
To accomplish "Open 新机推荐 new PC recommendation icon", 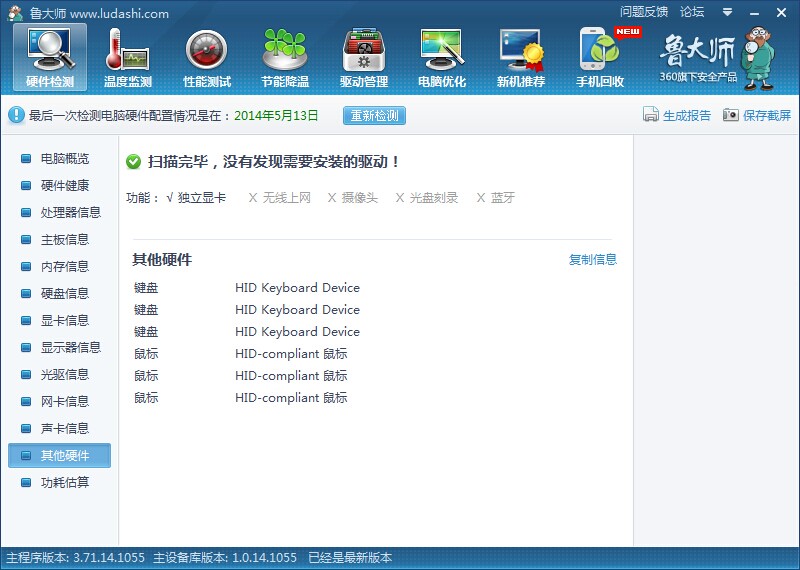I will [x=521, y=57].
